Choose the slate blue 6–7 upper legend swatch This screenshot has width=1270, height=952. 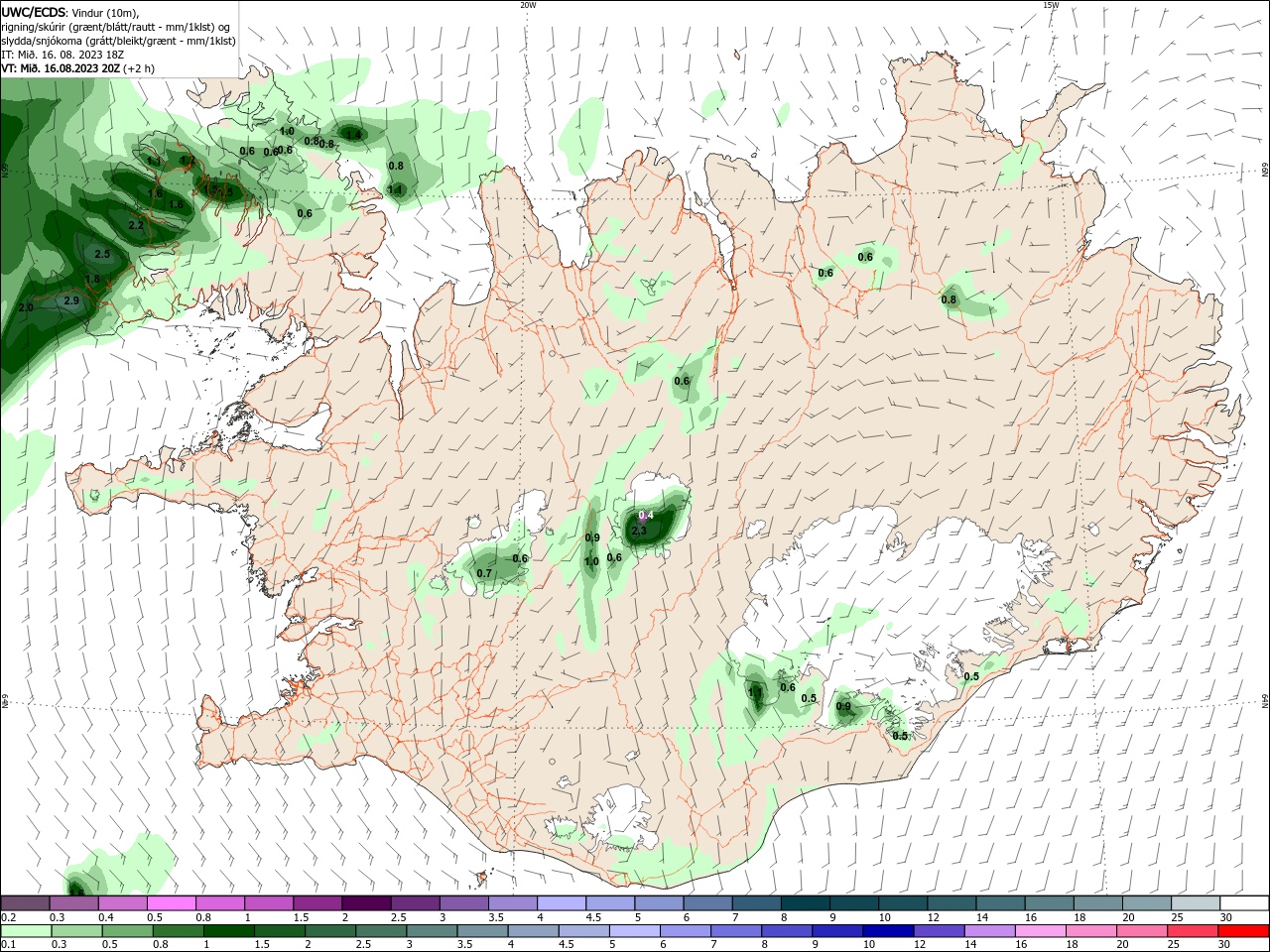707,903
